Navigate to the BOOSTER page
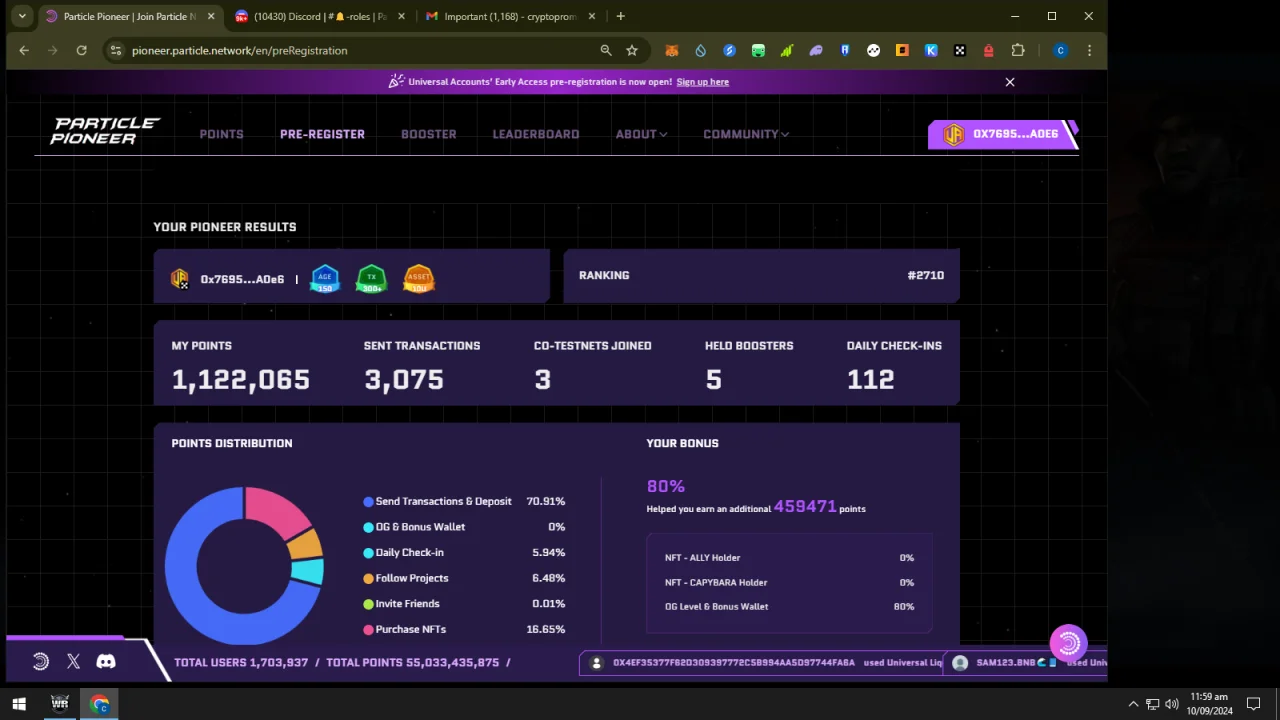 (x=428, y=134)
